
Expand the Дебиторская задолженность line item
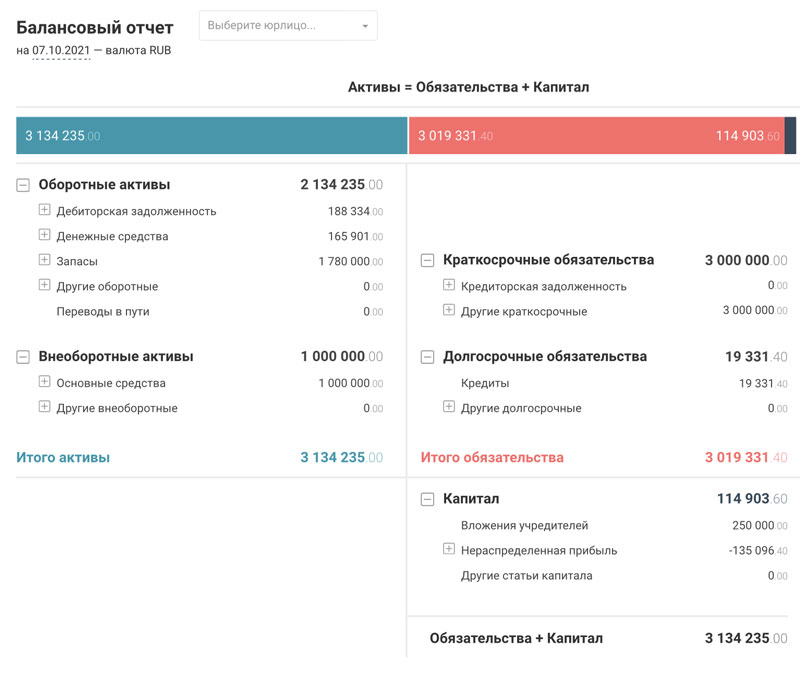[x=44, y=211]
